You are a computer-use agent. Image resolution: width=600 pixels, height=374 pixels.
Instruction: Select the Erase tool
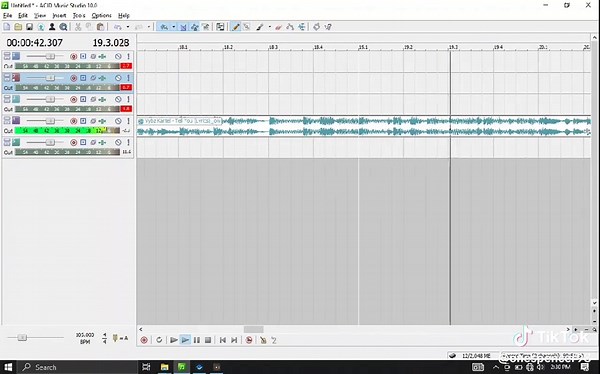point(279,27)
